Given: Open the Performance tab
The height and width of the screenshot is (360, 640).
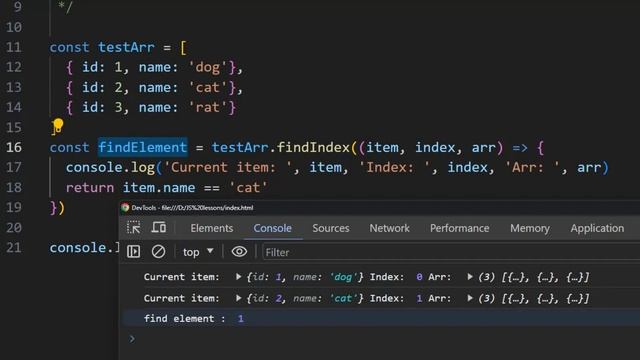Looking at the screenshot, I should point(460,228).
